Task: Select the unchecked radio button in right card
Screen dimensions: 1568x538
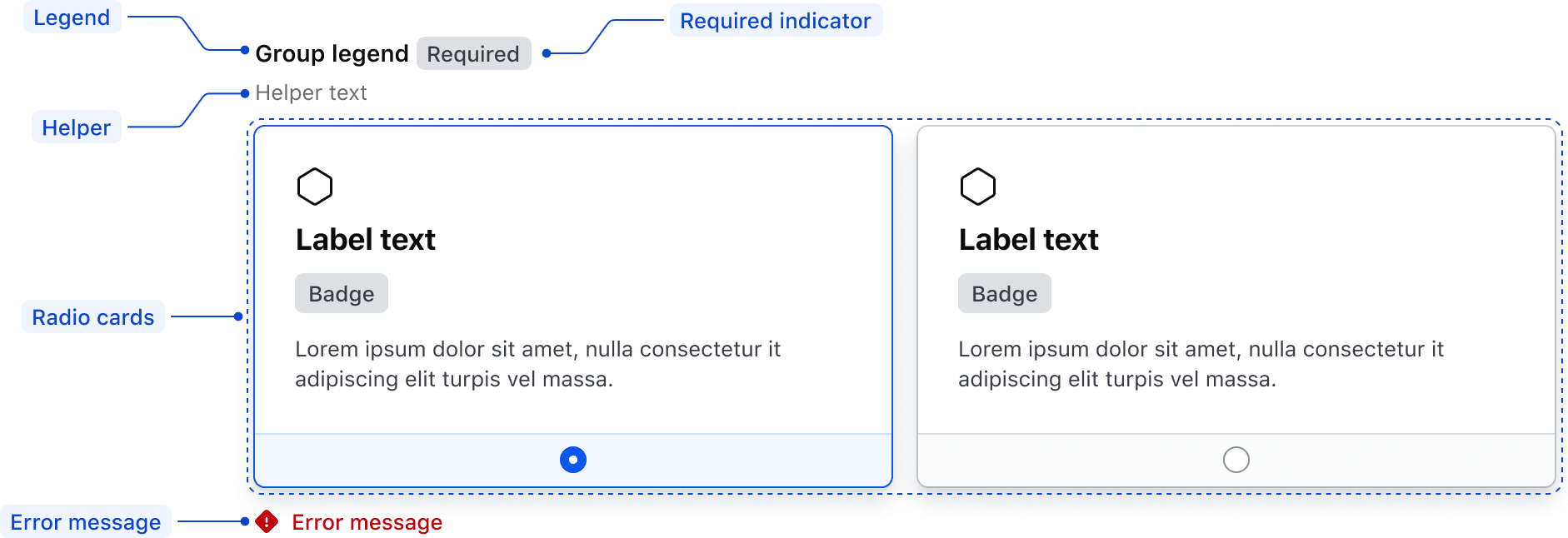Action: [x=1236, y=460]
